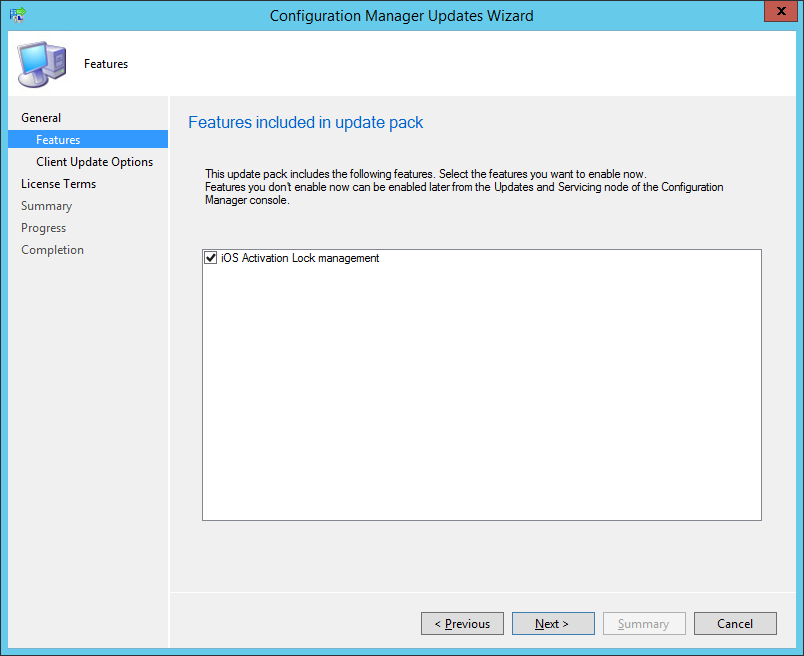This screenshot has width=804, height=656.
Task: Select the Summary step in sidebar
Action: point(47,206)
